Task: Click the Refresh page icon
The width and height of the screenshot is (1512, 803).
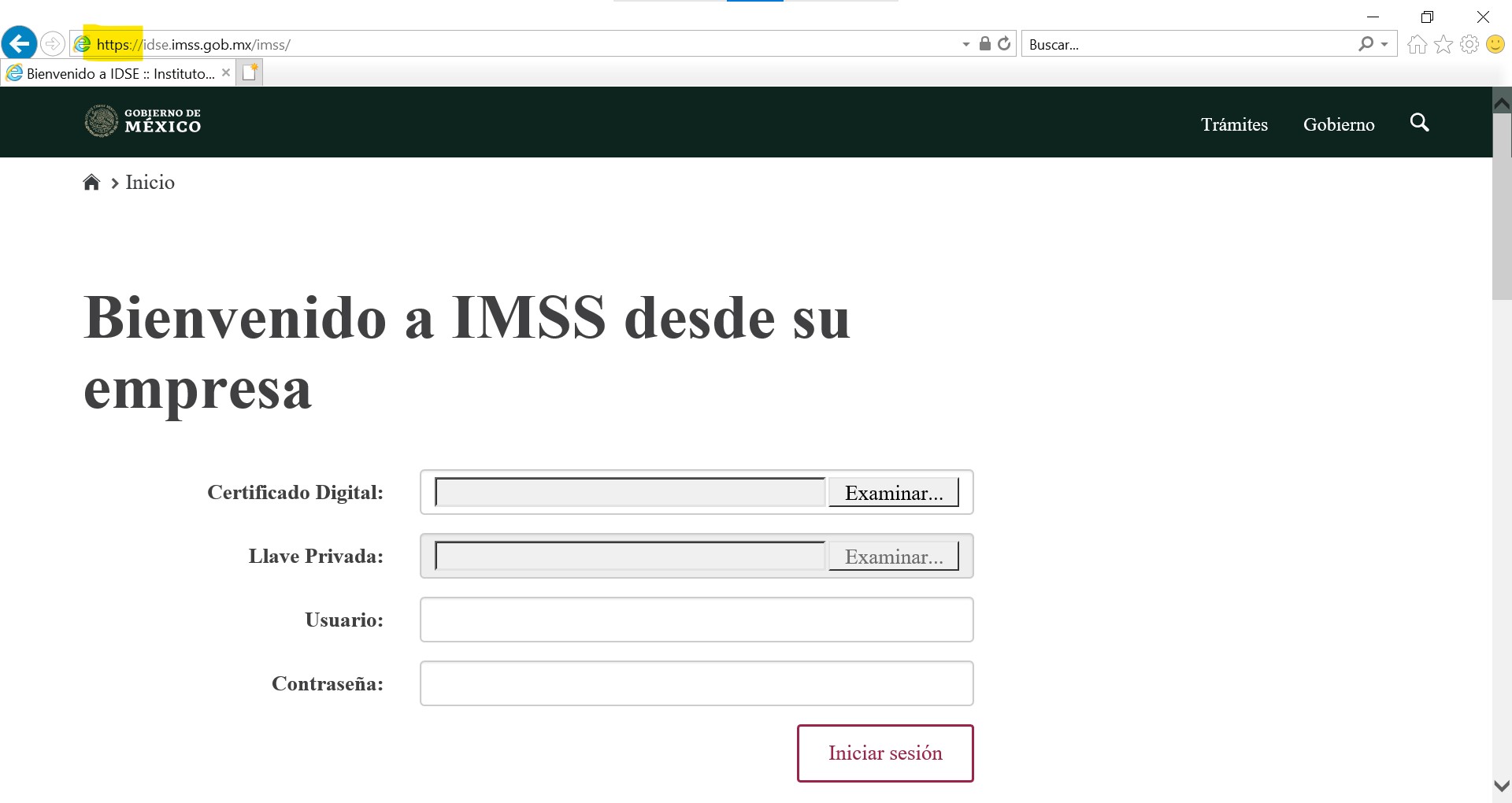Action: pyautogui.click(x=1004, y=43)
